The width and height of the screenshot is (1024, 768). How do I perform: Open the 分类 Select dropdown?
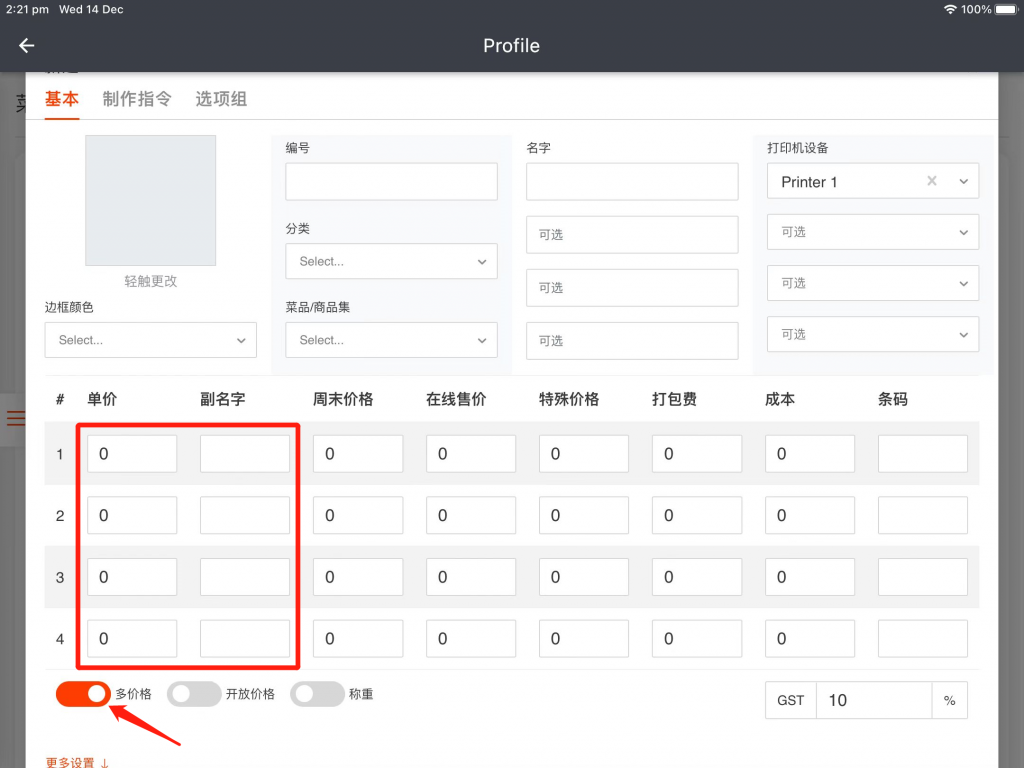click(x=391, y=261)
